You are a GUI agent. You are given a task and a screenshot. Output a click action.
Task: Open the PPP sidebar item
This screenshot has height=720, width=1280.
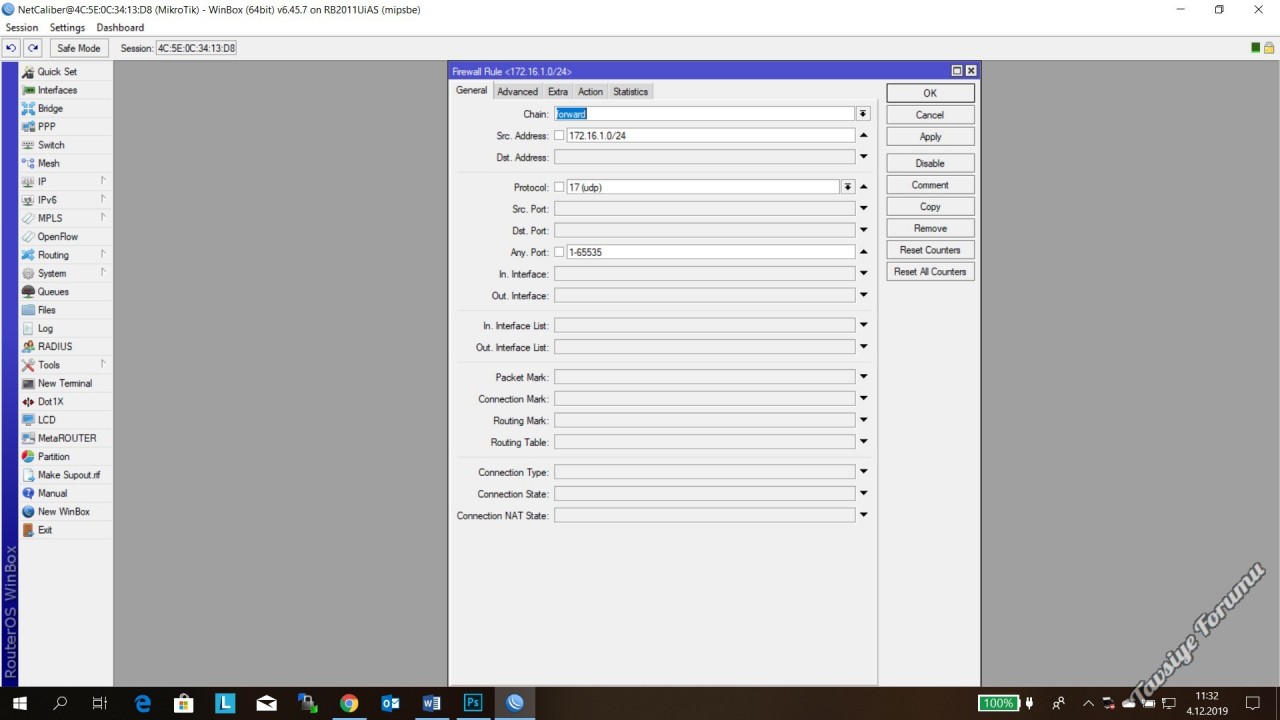47,127
